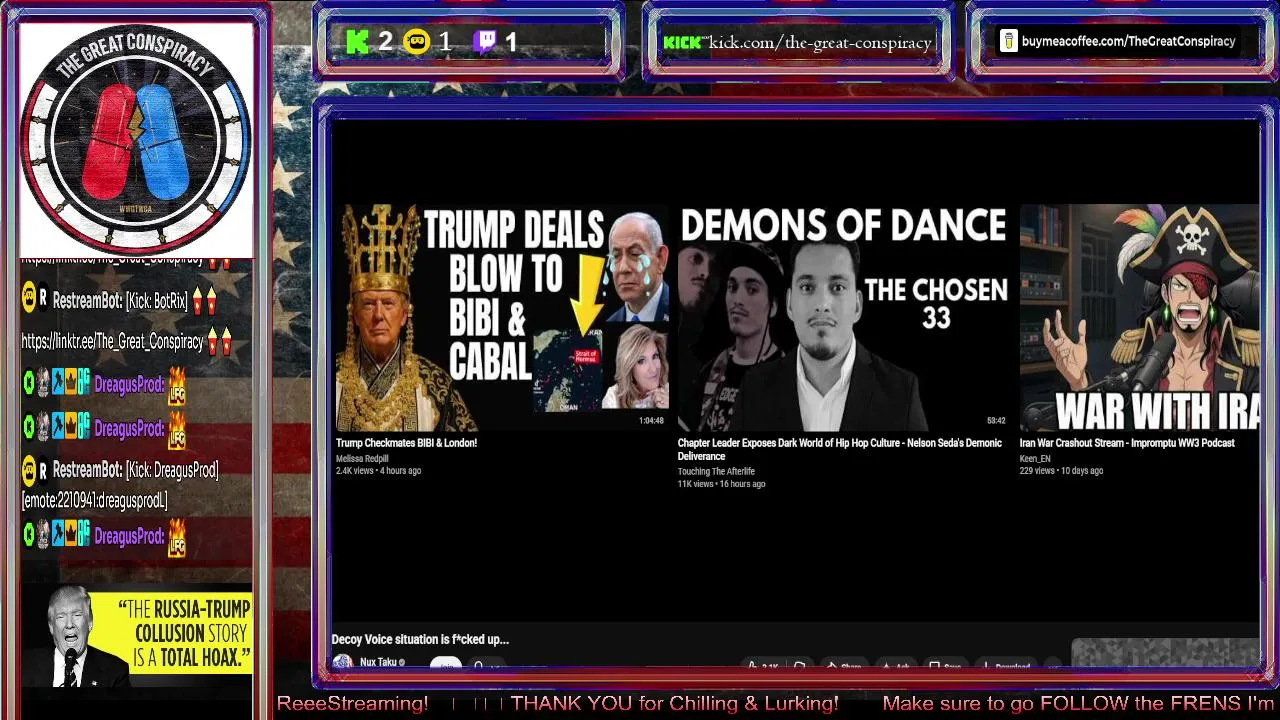
Task: Click title 'Trump Checkmates BIBI & London!'
Action: point(406,443)
